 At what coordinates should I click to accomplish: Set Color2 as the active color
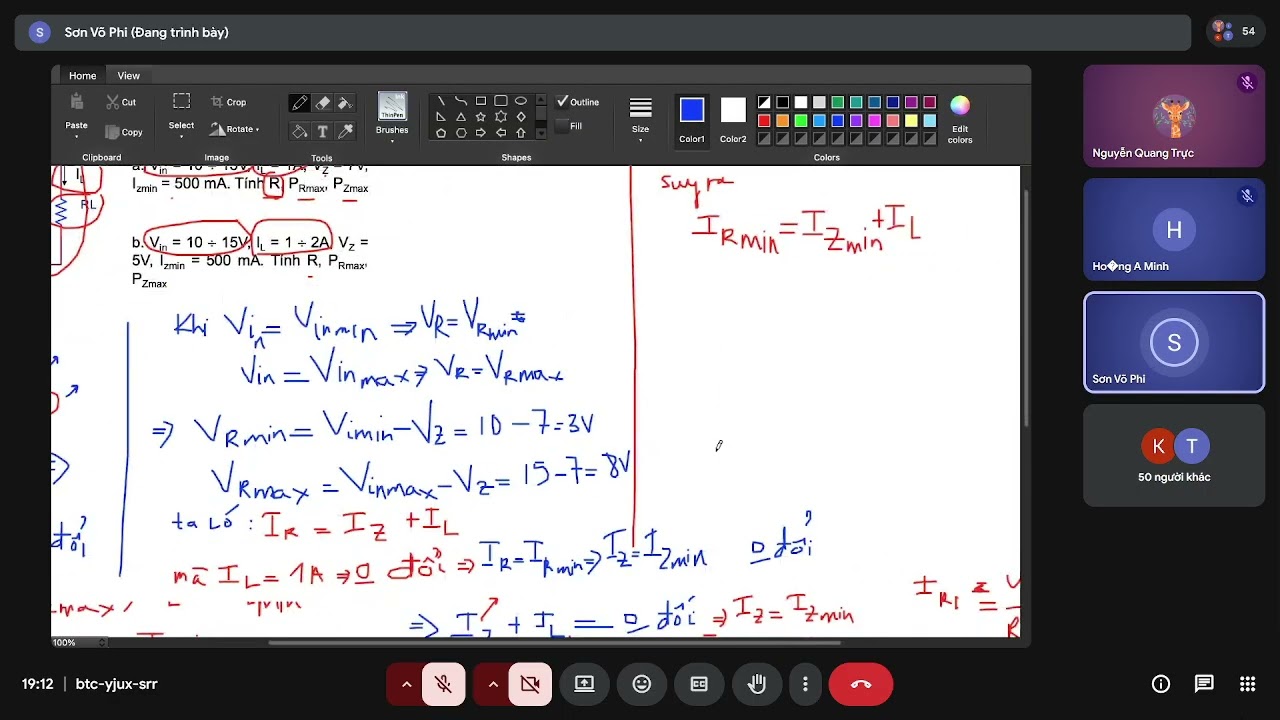733,119
